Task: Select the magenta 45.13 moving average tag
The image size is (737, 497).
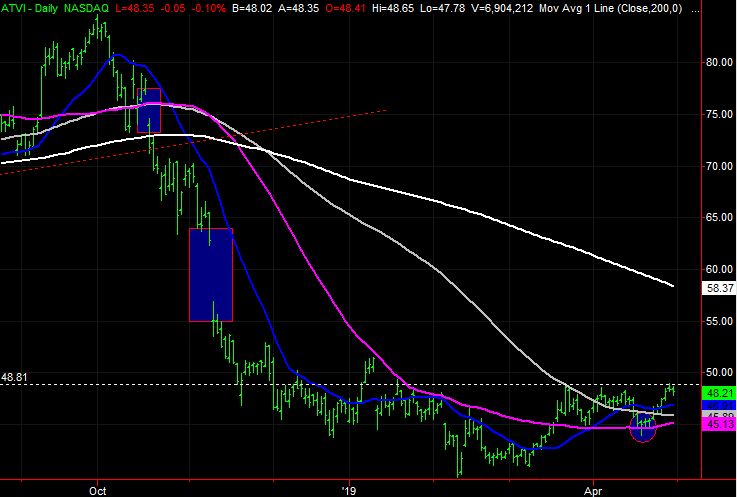Action: coord(719,425)
